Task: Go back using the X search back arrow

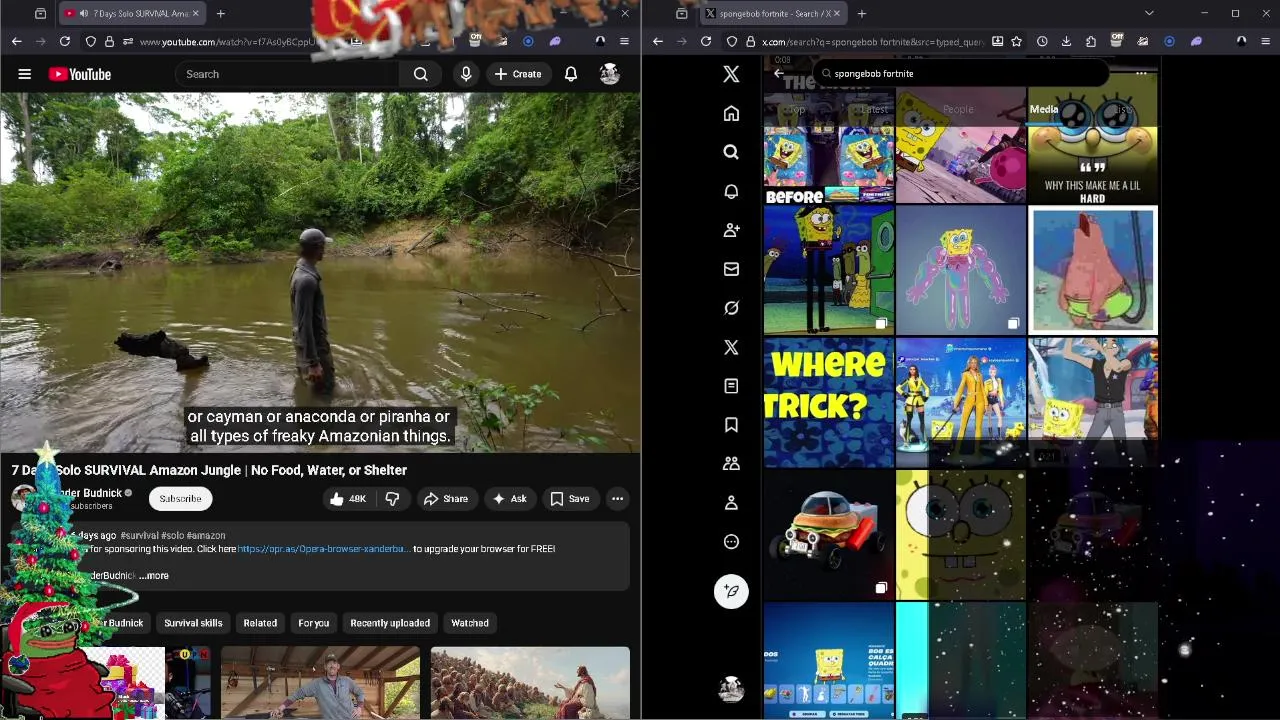Action: (x=779, y=73)
